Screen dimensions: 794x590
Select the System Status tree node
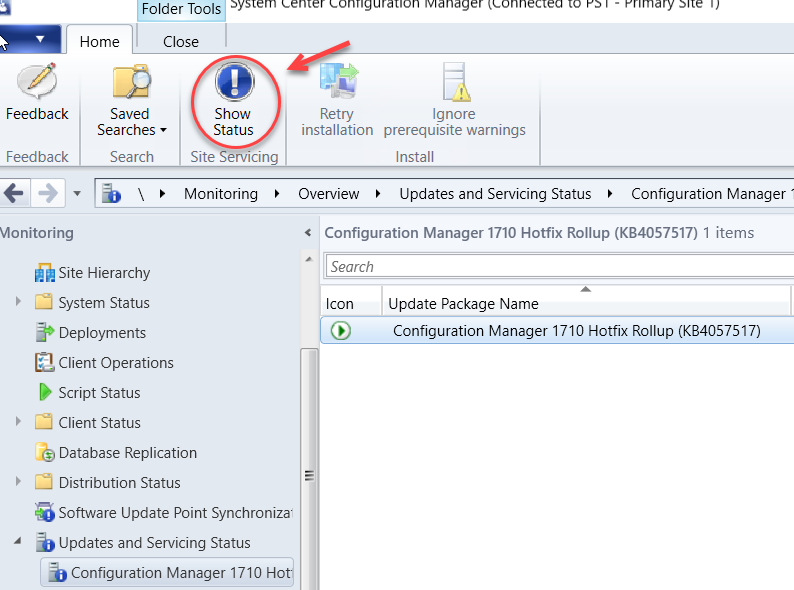pos(104,302)
